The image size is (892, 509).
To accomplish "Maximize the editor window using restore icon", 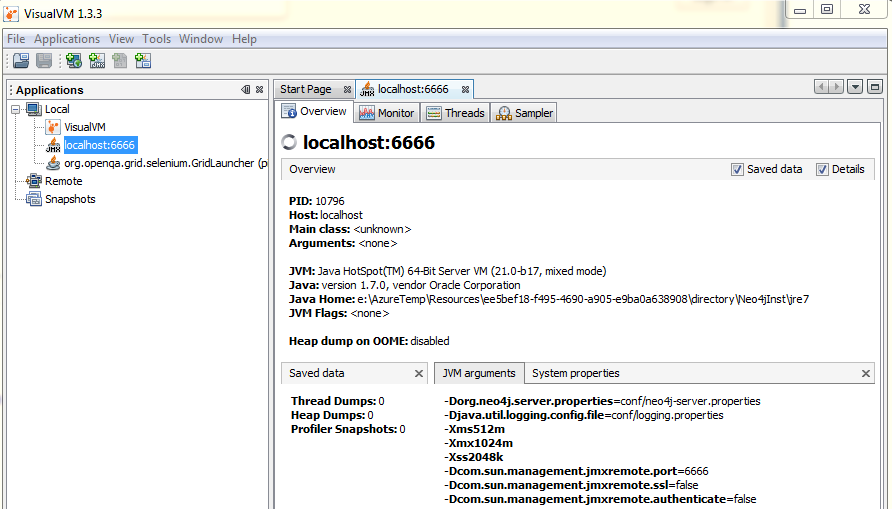I will point(875,87).
